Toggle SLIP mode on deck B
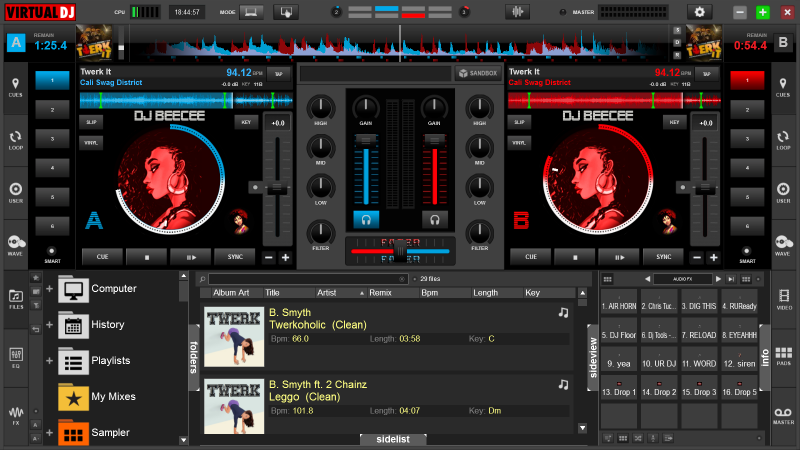 pyautogui.click(x=519, y=122)
